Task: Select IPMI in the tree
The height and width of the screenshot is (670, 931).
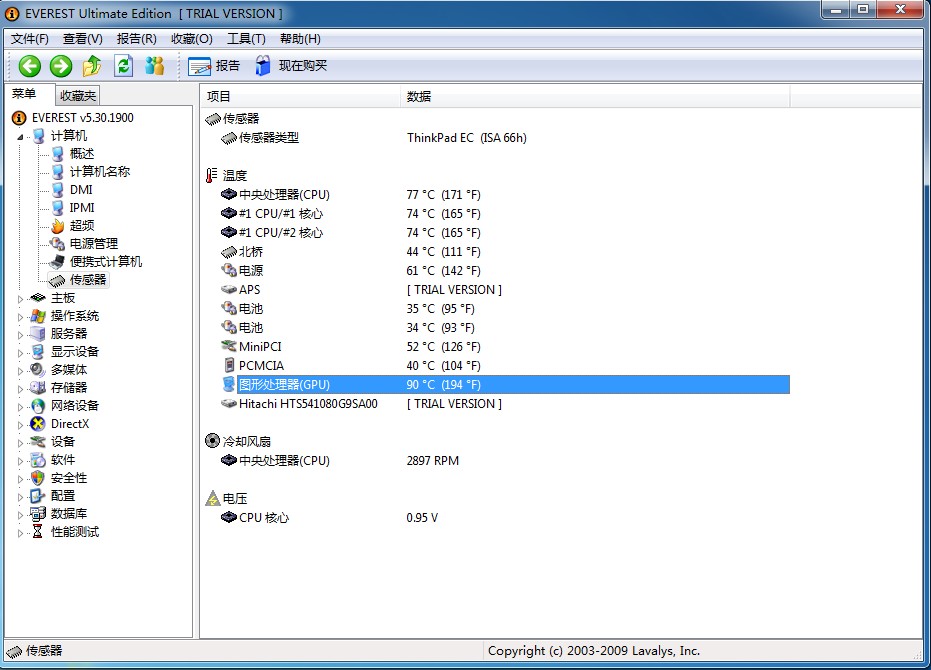Action: point(82,207)
